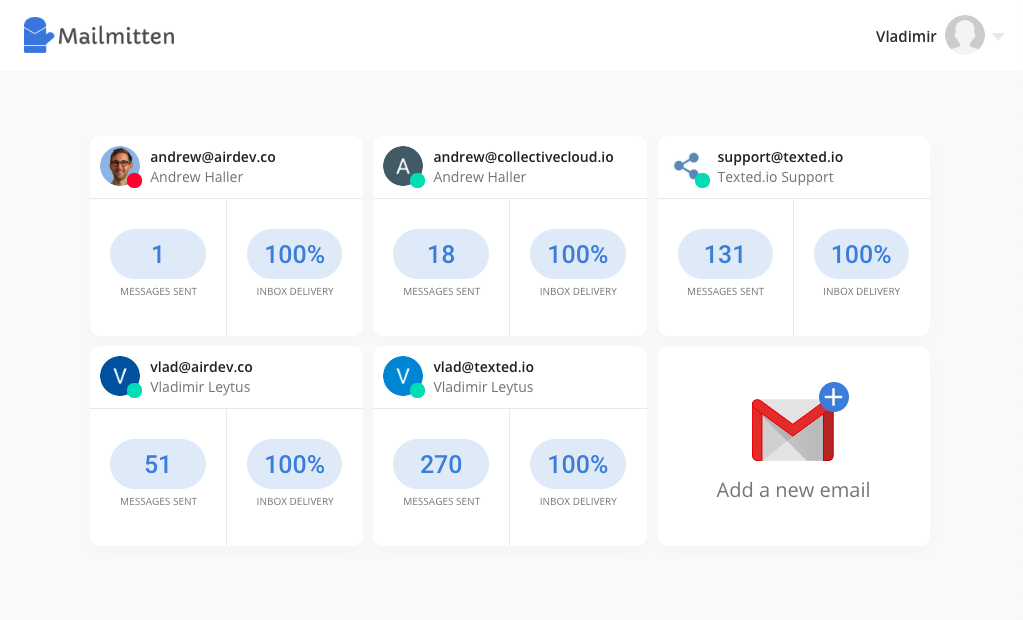Click the green status dot on andrew@collectivecloud.io
Screen dimensions: 1023x620
418,181
